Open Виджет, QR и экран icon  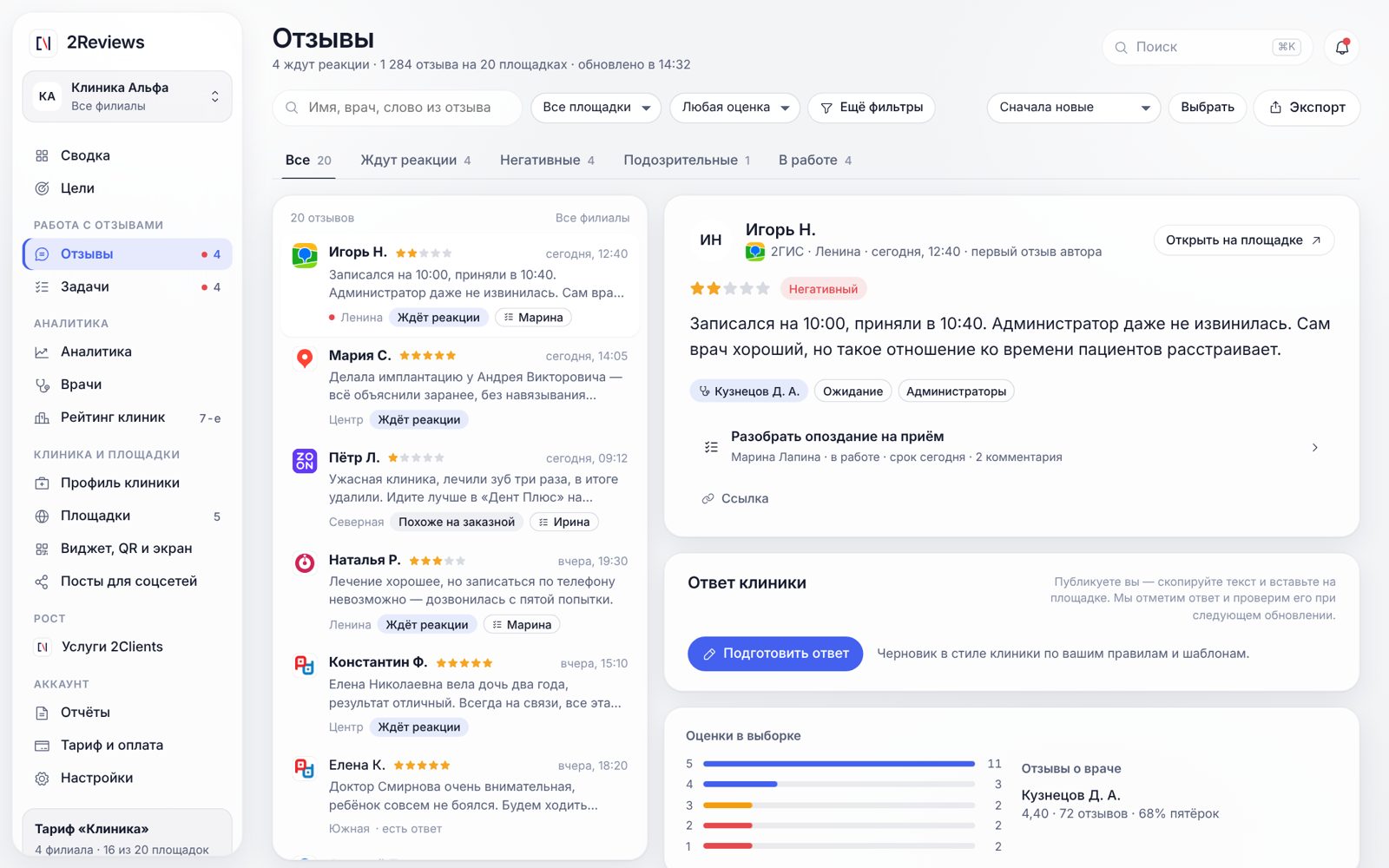point(42,549)
